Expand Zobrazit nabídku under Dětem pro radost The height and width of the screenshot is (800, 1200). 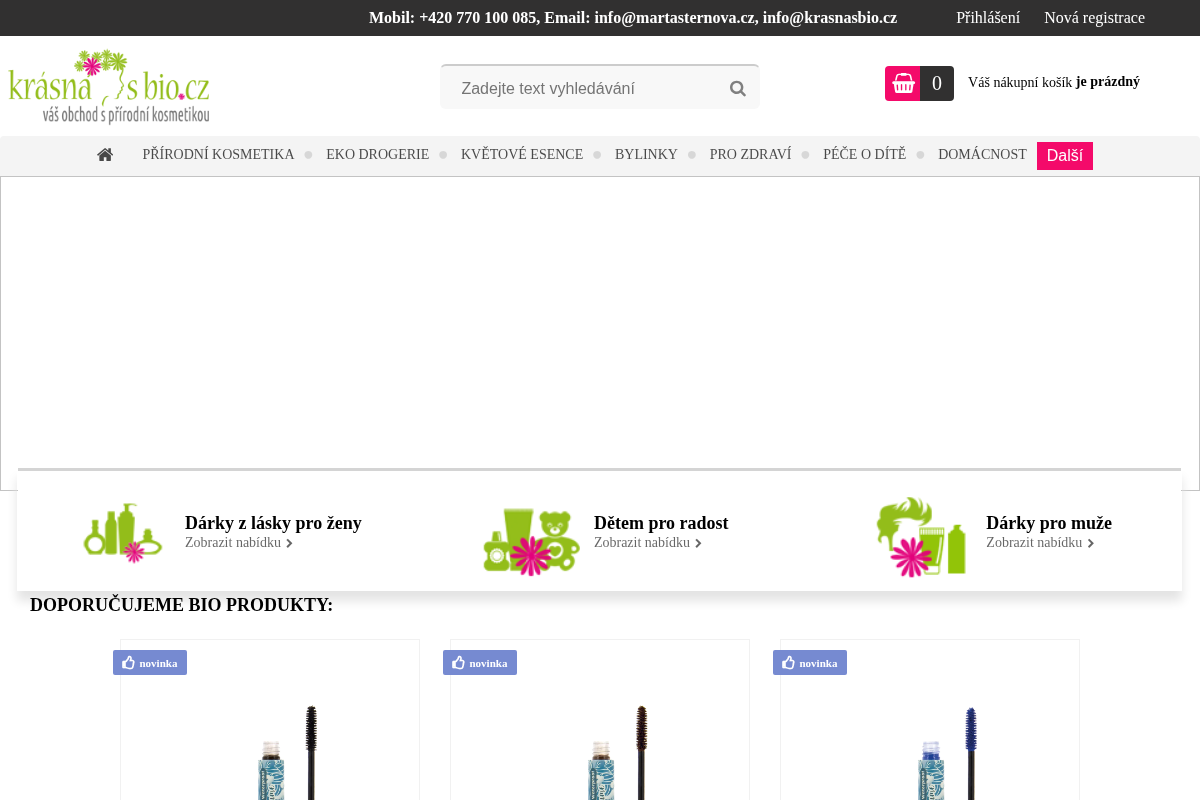pos(648,543)
